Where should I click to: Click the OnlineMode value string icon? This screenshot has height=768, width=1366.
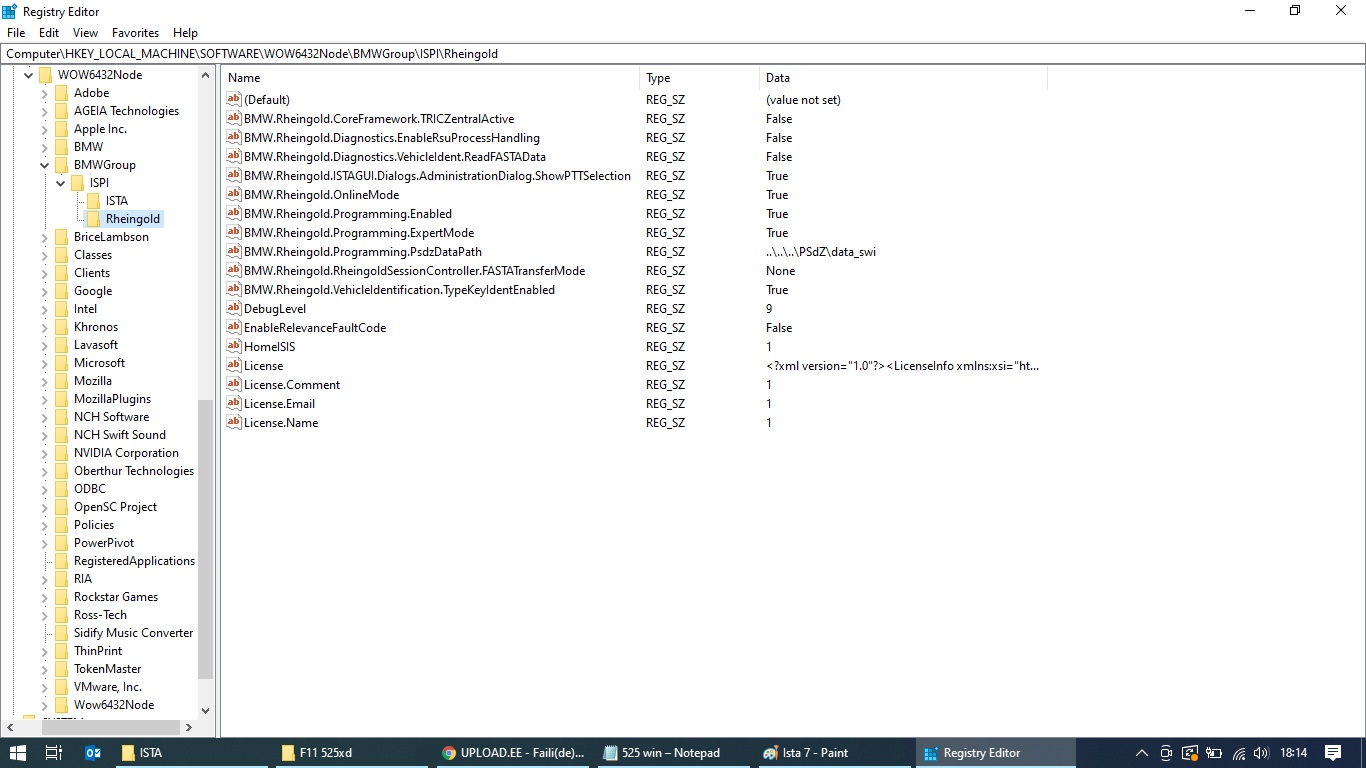tap(234, 194)
